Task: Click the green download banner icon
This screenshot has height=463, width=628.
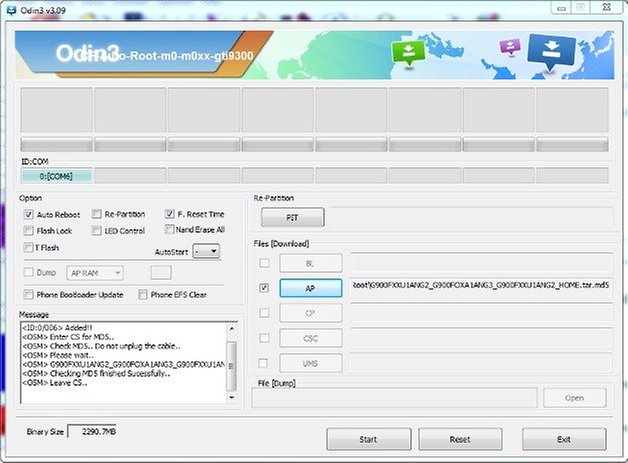Action: (408, 52)
